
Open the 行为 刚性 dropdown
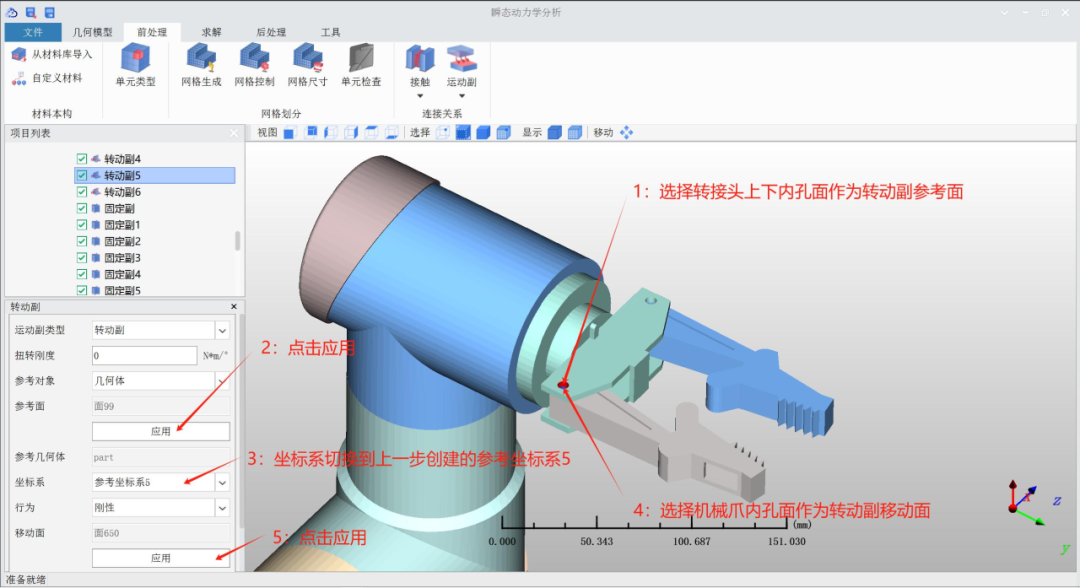coord(222,508)
